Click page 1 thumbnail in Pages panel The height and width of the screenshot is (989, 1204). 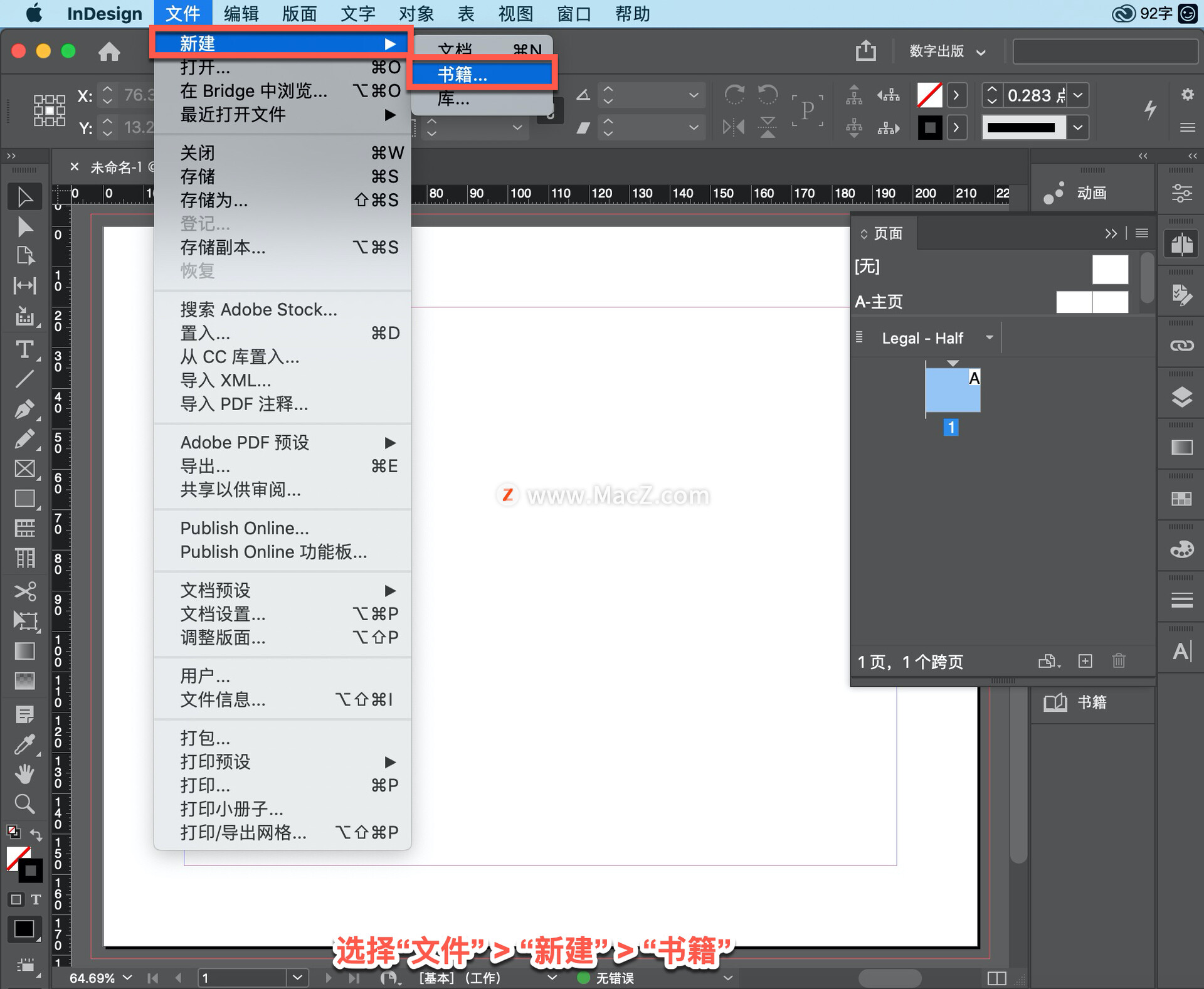point(952,389)
